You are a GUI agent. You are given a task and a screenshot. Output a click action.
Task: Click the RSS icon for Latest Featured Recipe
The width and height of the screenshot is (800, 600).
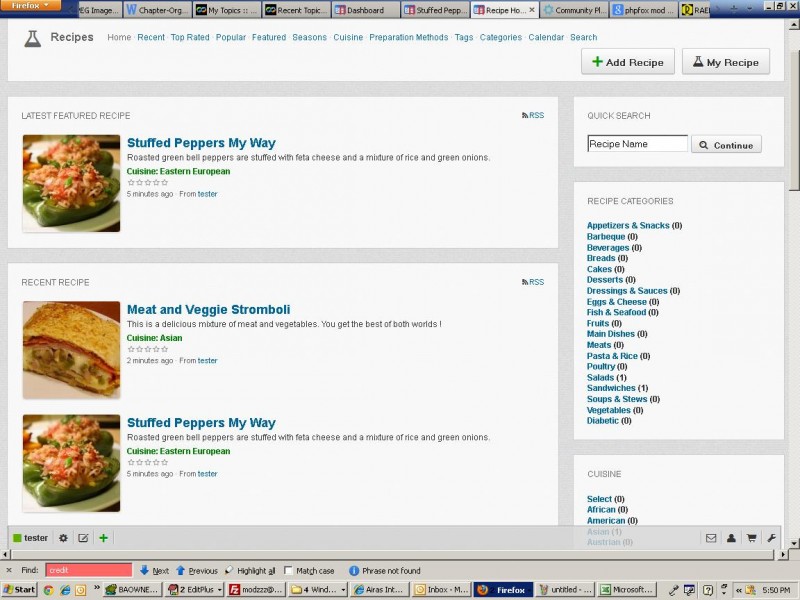pos(533,115)
